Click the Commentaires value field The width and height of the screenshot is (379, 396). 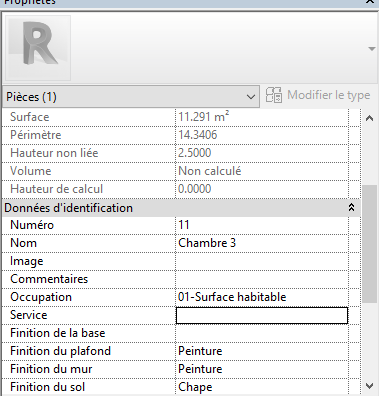pyautogui.click(x=262, y=279)
